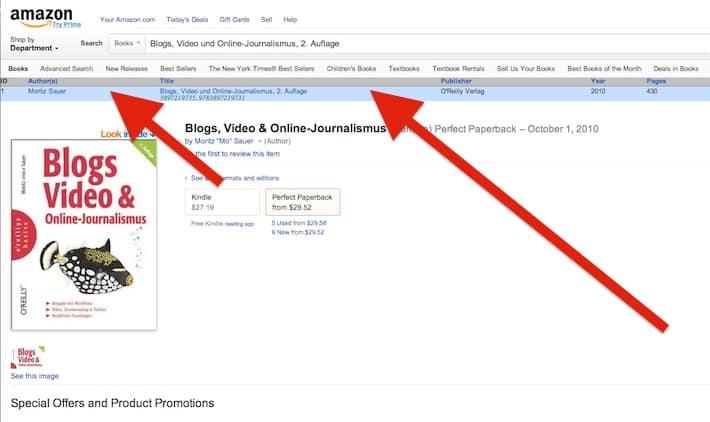Click the See this image link
Viewport: 710px width, 422px height.
point(34,376)
